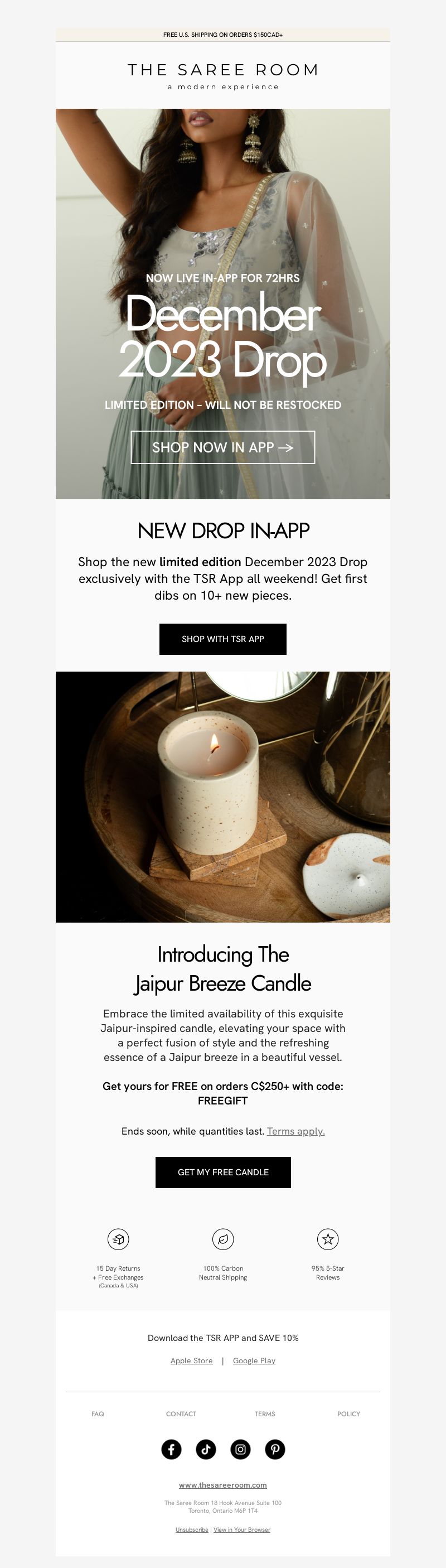Select CONTACT in footer menu

point(181,1414)
